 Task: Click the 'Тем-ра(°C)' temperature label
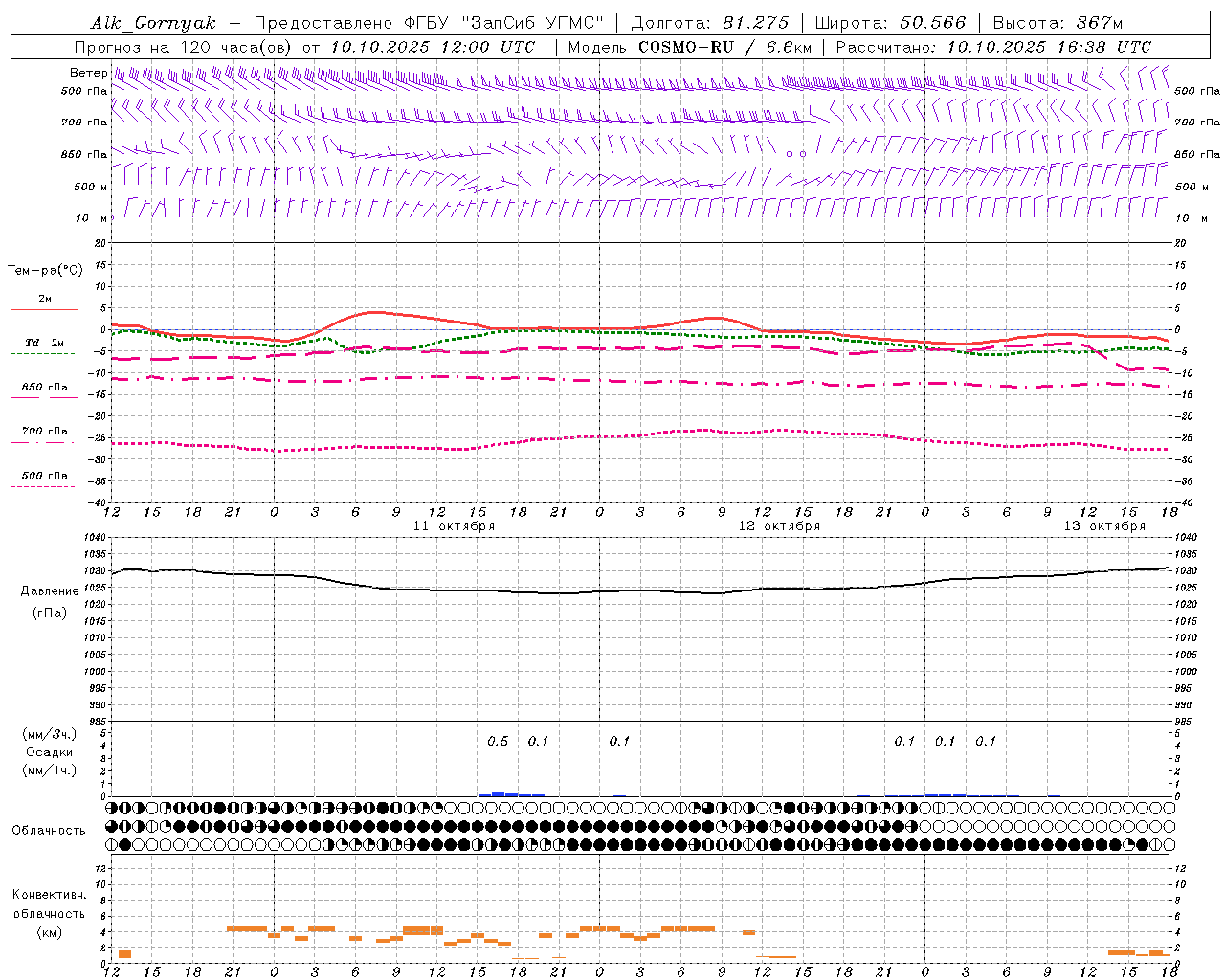click(x=45, y=271)
